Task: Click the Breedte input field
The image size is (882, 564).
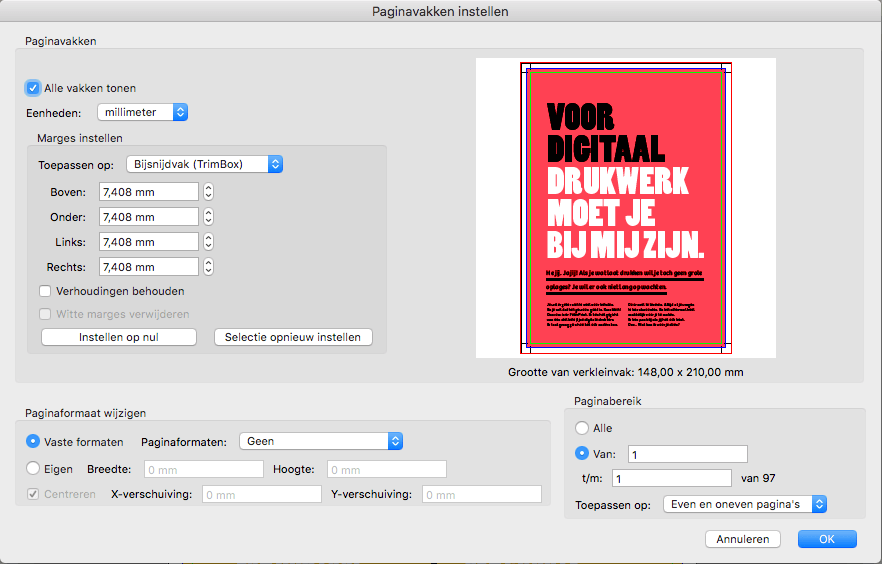Action: pyautogui.click(x=204, y=469)
